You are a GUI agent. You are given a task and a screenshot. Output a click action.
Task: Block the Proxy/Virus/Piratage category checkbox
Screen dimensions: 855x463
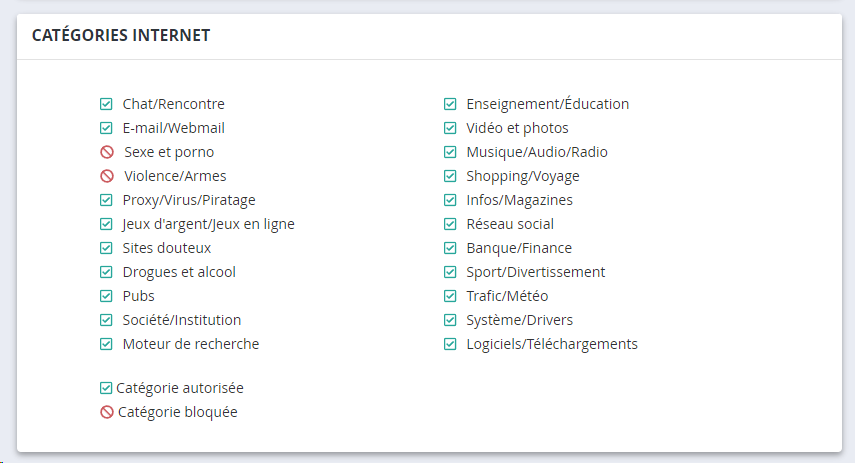(106, 200)
